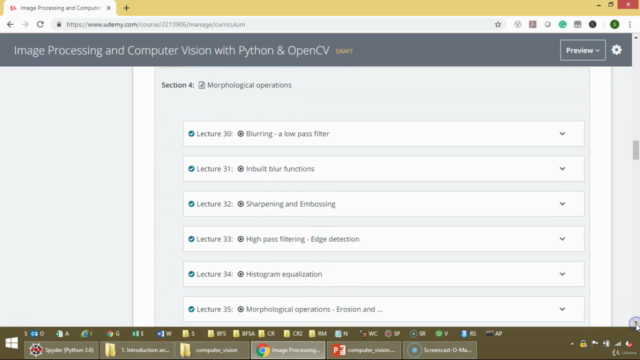Screen dimensions: 640x360
Task: Click the video icon of Lecture 31
Action: 240,169
